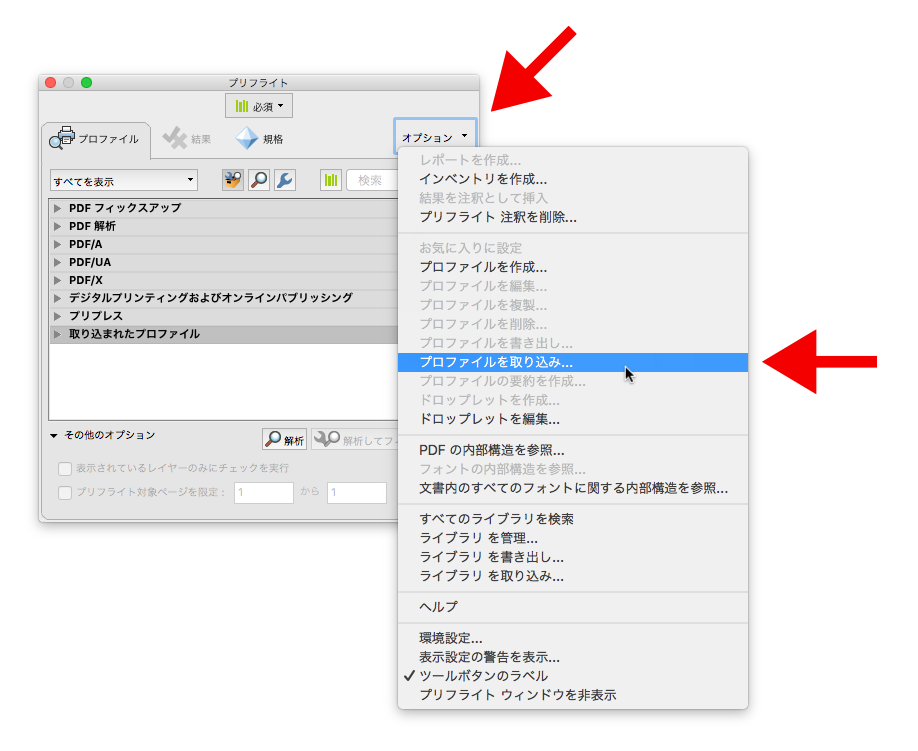Choose プロファイルを作成... menu item
Image resolution: width=918 pixels, height=751 pixels.
pyautogui.click(x=573, y=267)
